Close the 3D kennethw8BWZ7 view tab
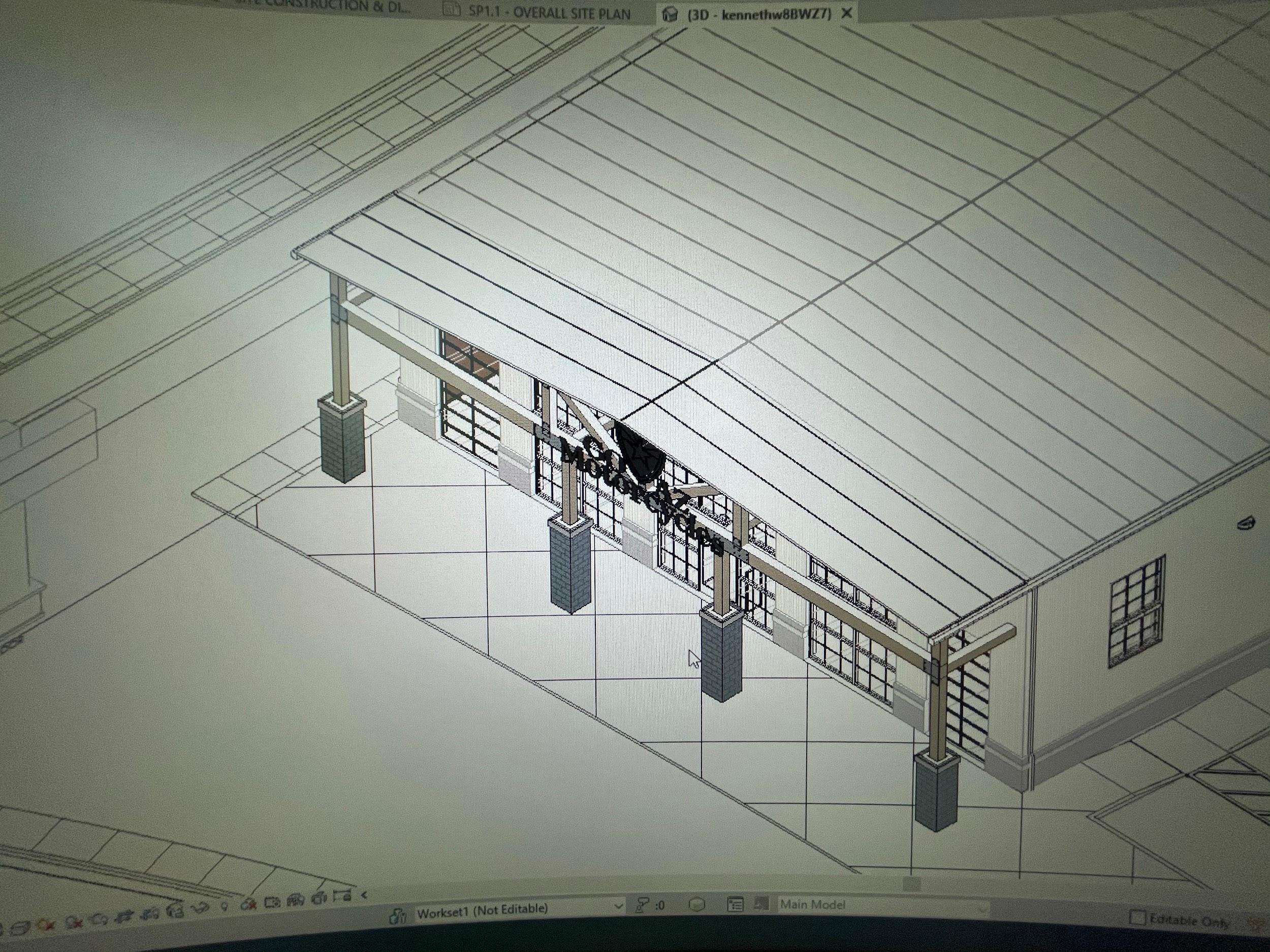The height and width of the screenshot is (952, 1270). (846, 13)
